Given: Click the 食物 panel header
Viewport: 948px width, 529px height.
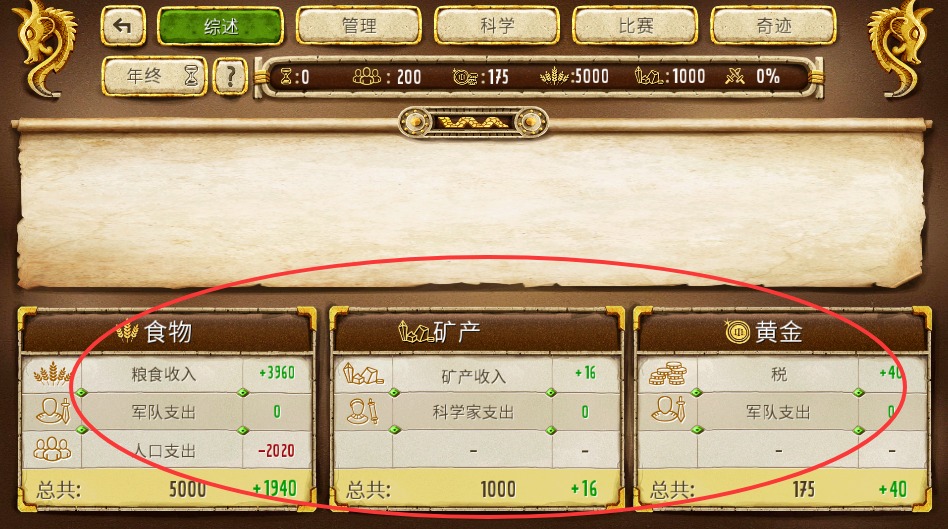Looking at the screenshot, I should point(167,331).
